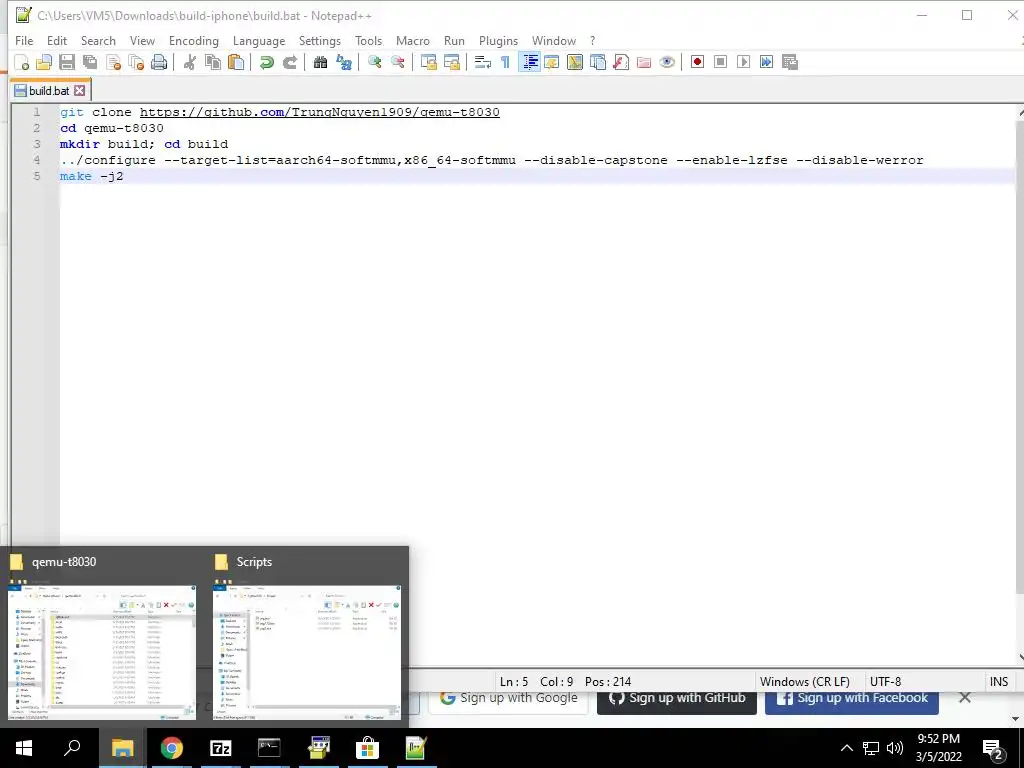
Task: Toggle indent guide toolbar icon
Action: tap(529, 62)
